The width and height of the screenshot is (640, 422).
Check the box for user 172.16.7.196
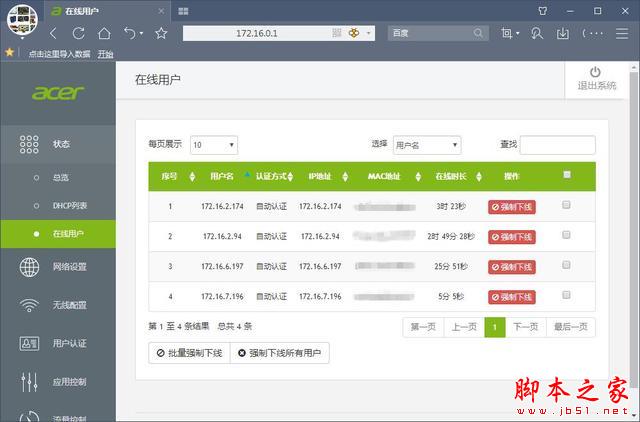[566, 295]
